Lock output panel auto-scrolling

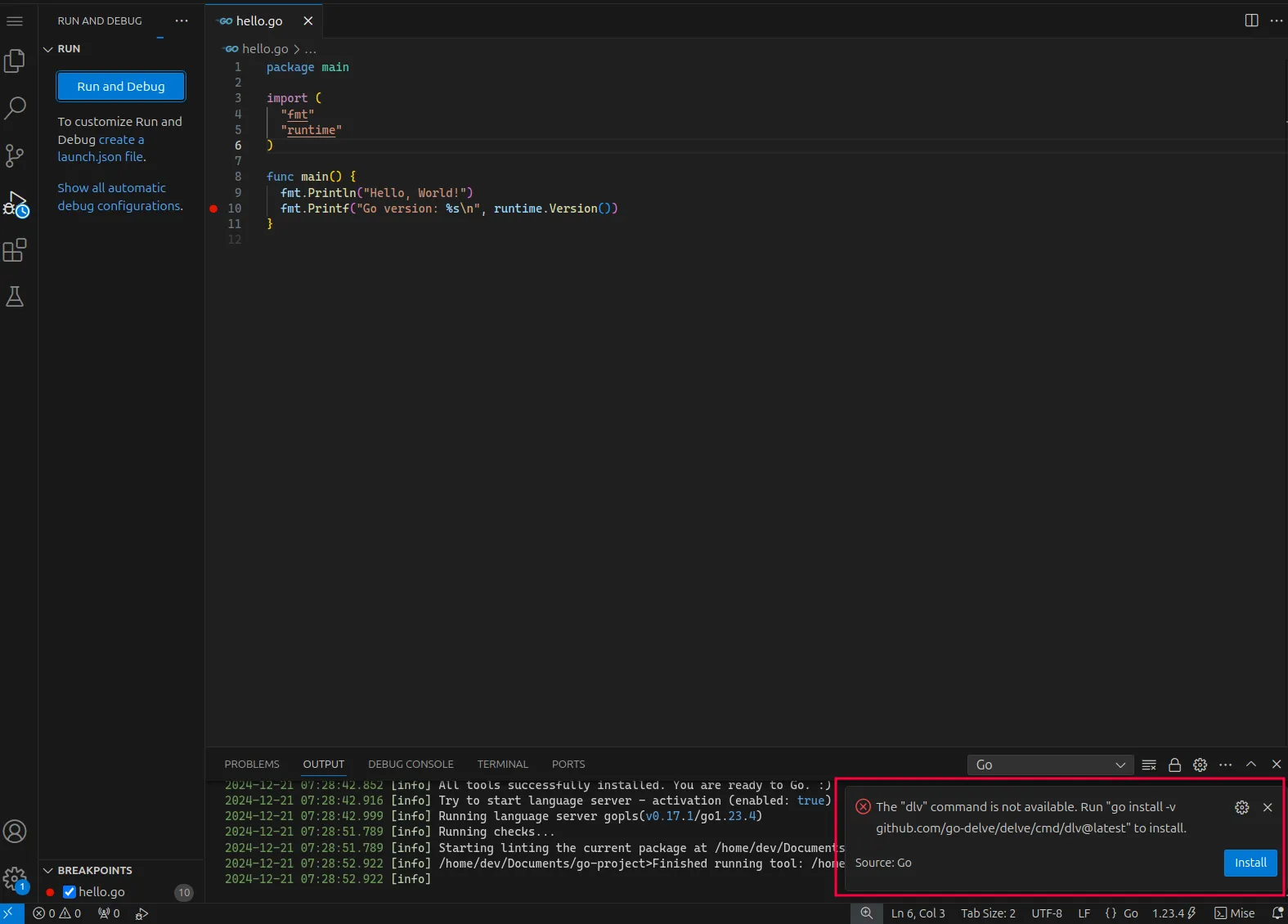pyautogui.click(x=1174, y=765)
